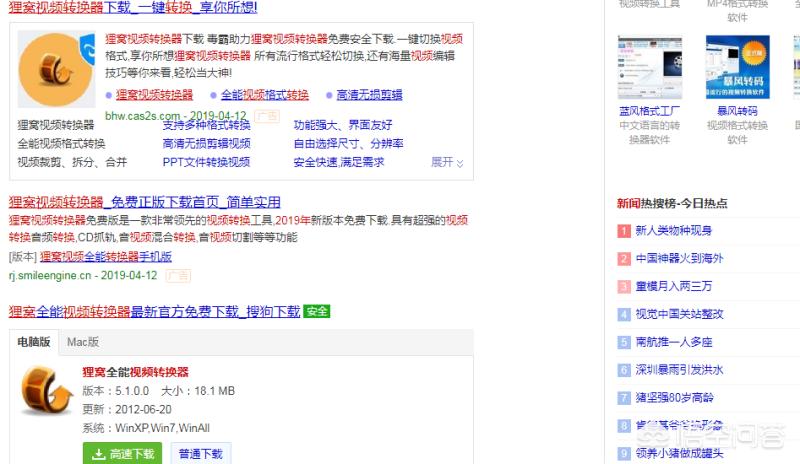Screen dimensions: 800x464
Task: Click the green 安全 badge
Action: [316, 311]
